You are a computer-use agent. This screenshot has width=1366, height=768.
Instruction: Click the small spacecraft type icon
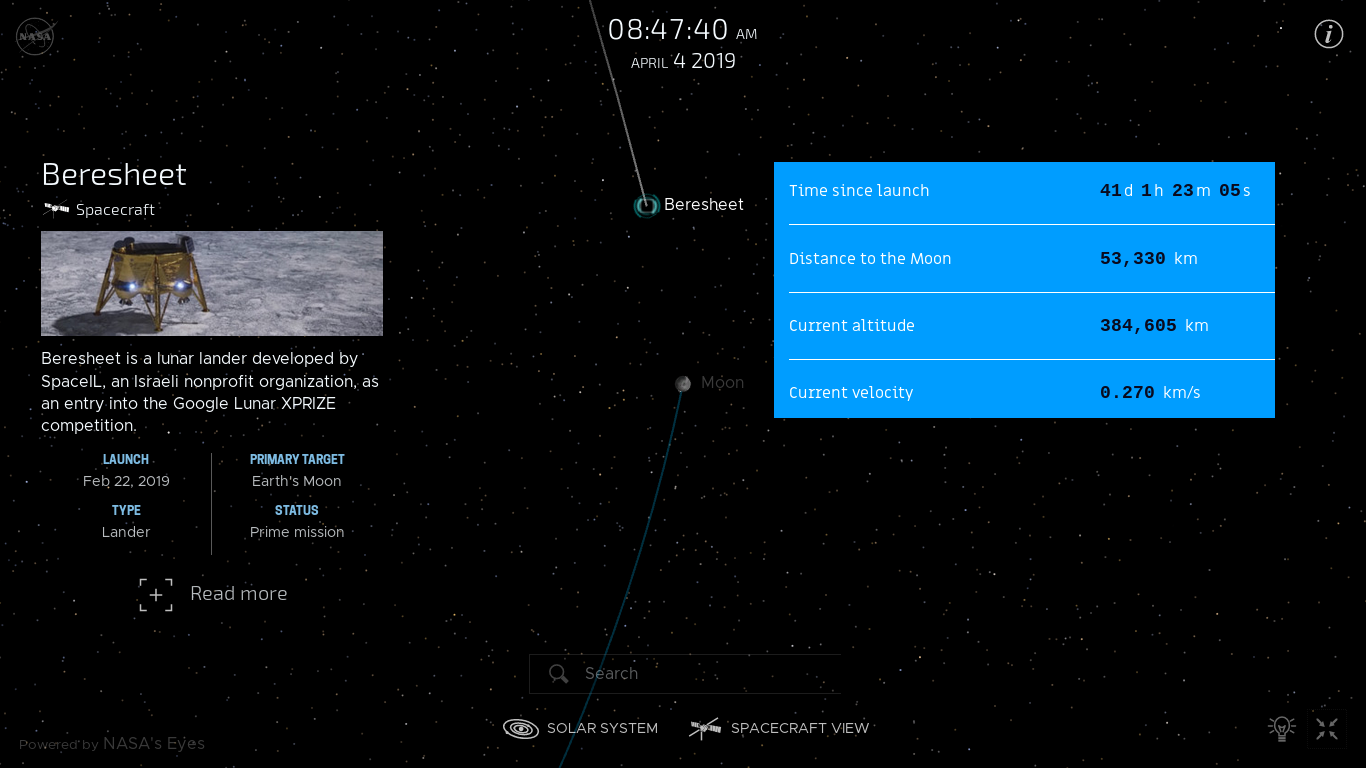point(56,210)
